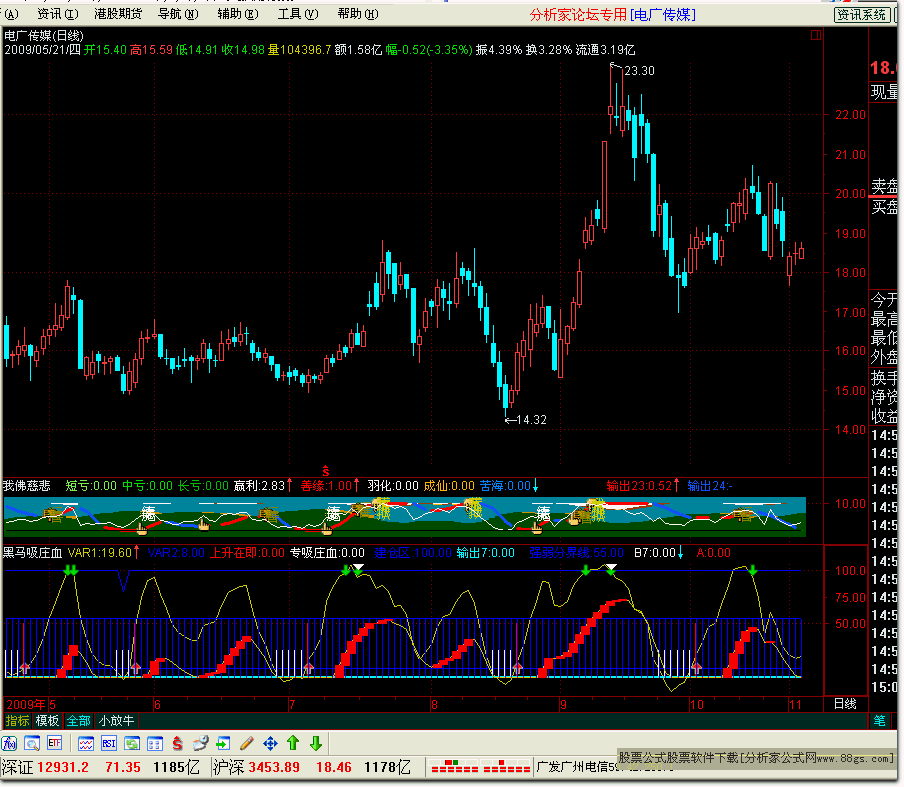The width and height of the screenshot is (904, 787).
Task: Click the 23.30 high price label
Action: coord(639,71)
